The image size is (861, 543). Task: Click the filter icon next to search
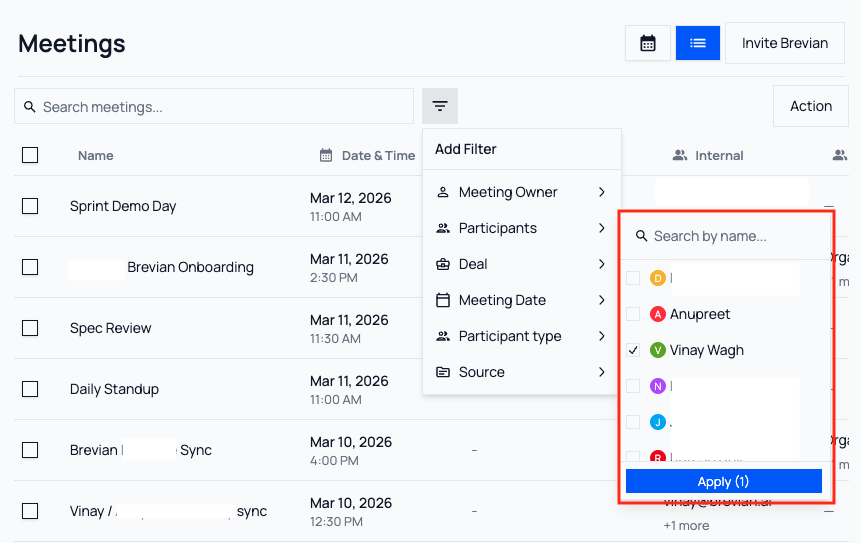(x=440, y=106)
